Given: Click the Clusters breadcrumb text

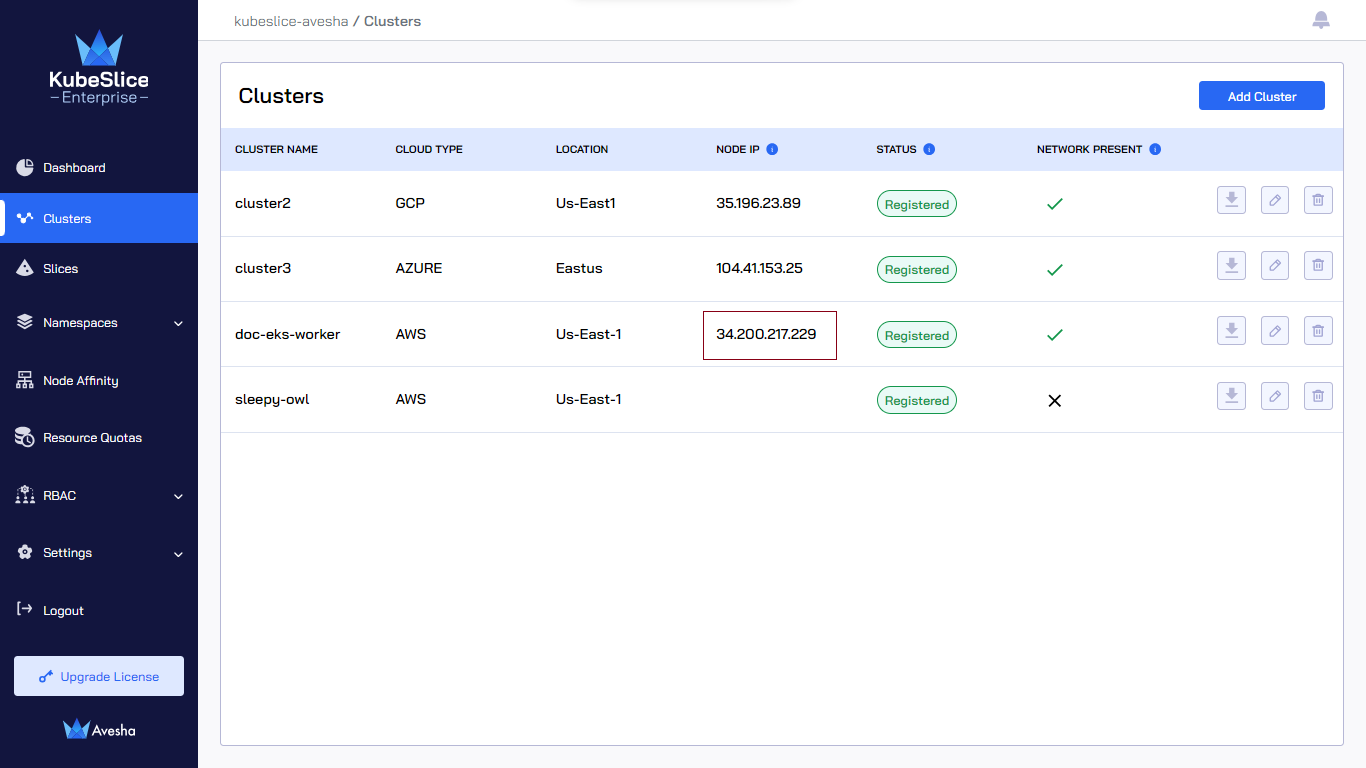Looking at the screenshot, I should (392, 21).
